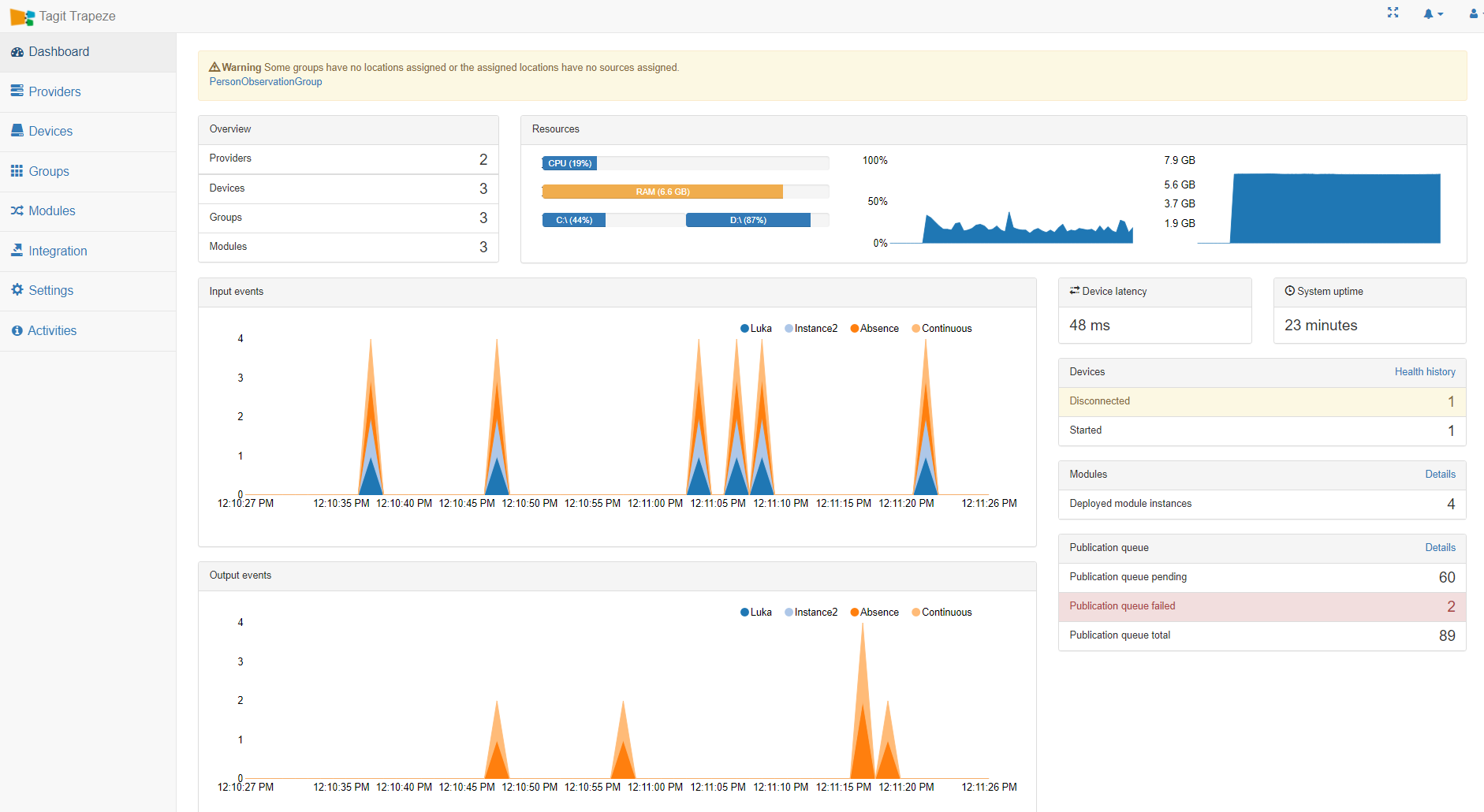Click the Output events panel header
Image resolution: width=1484 pixels, height=812 pixels.
pos(617,576)
